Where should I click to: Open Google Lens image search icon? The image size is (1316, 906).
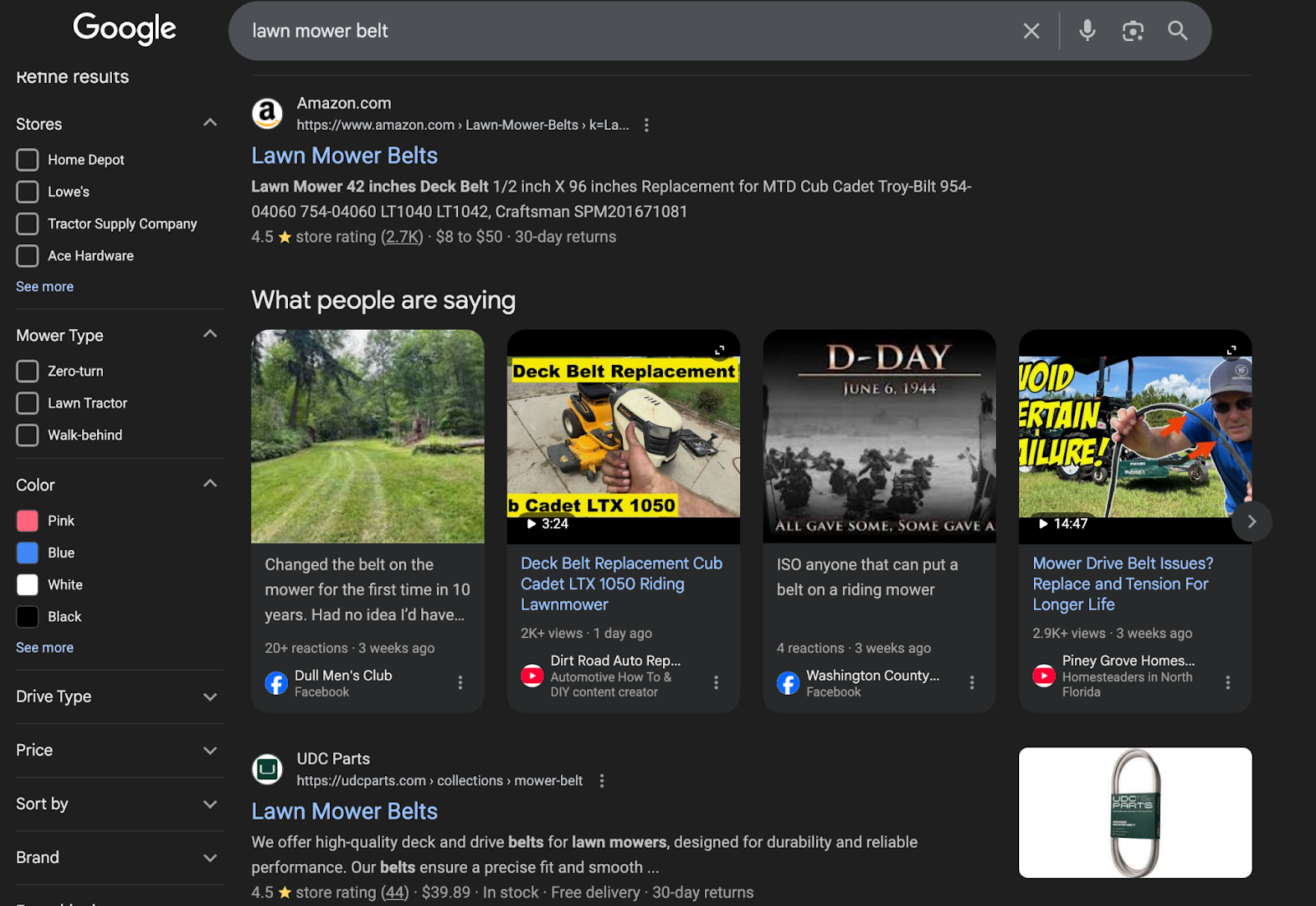(x=1133, y=31)
